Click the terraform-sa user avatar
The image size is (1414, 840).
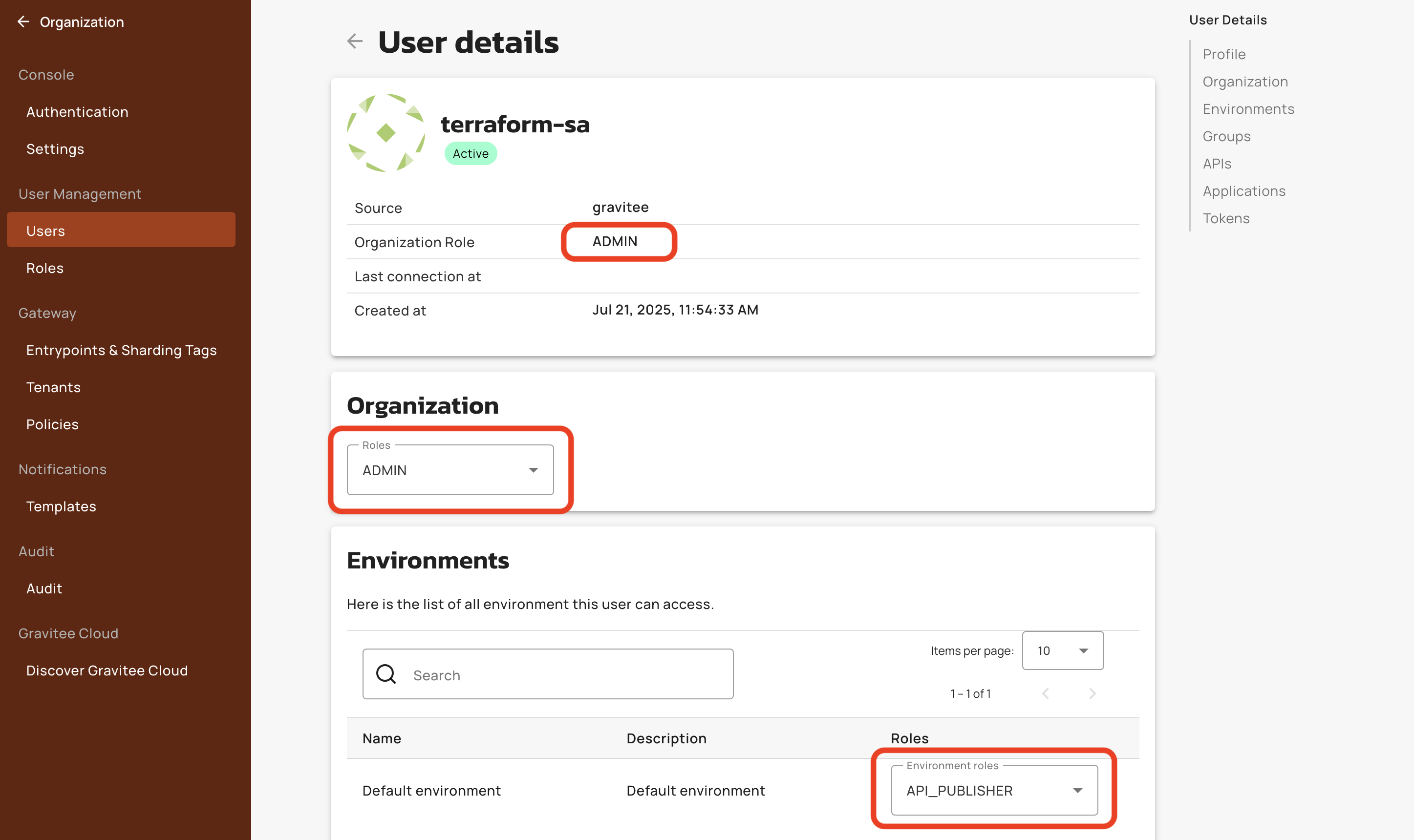point(386,133)
